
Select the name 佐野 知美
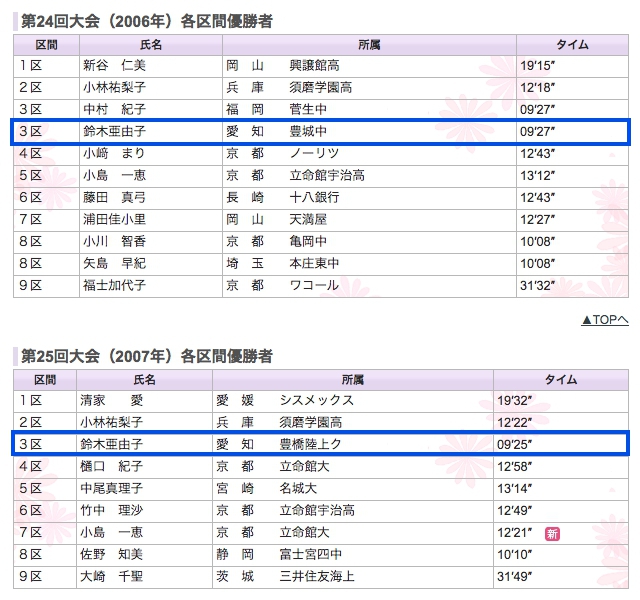[111, 555]
